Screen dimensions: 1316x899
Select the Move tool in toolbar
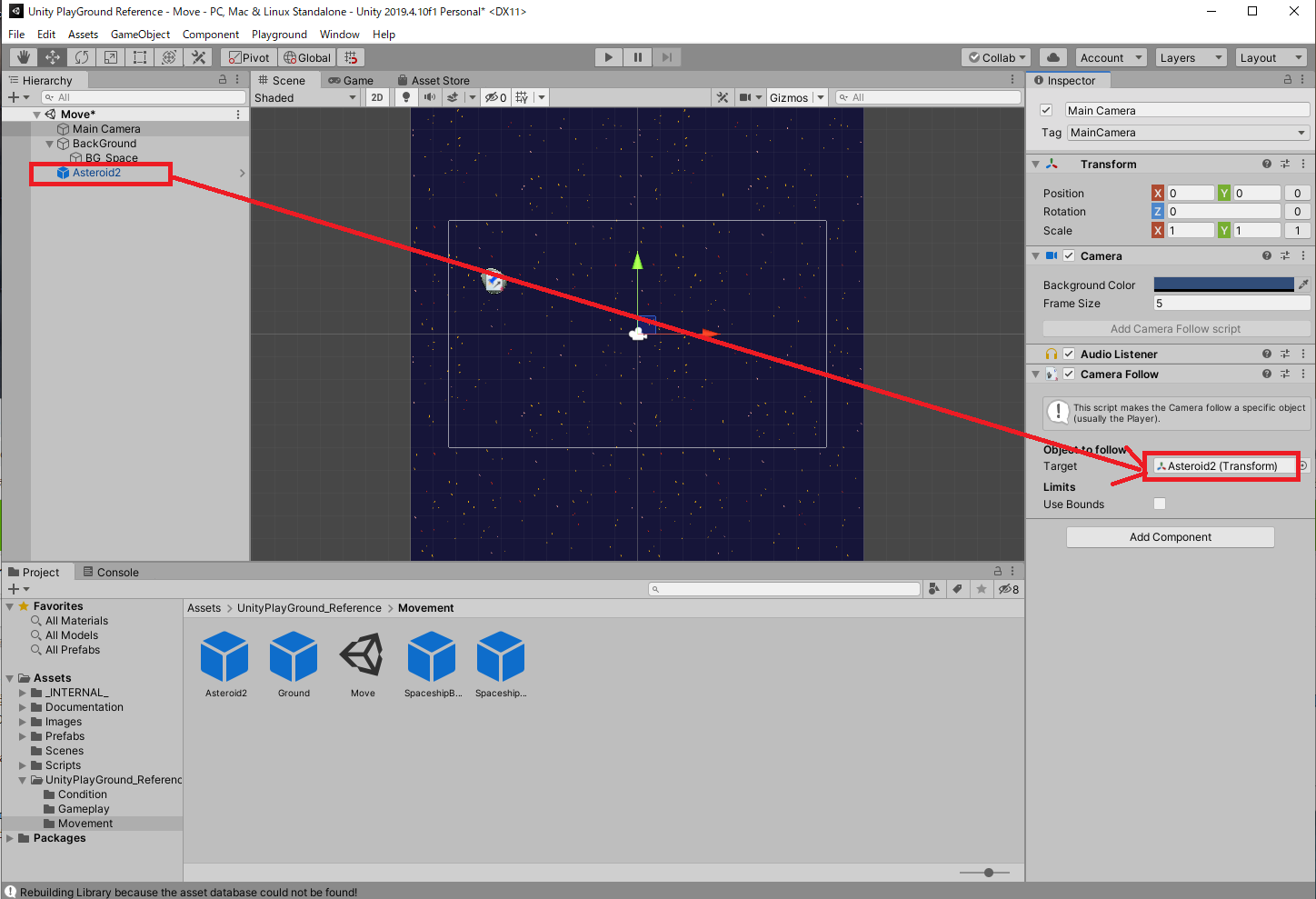[53, 57]
